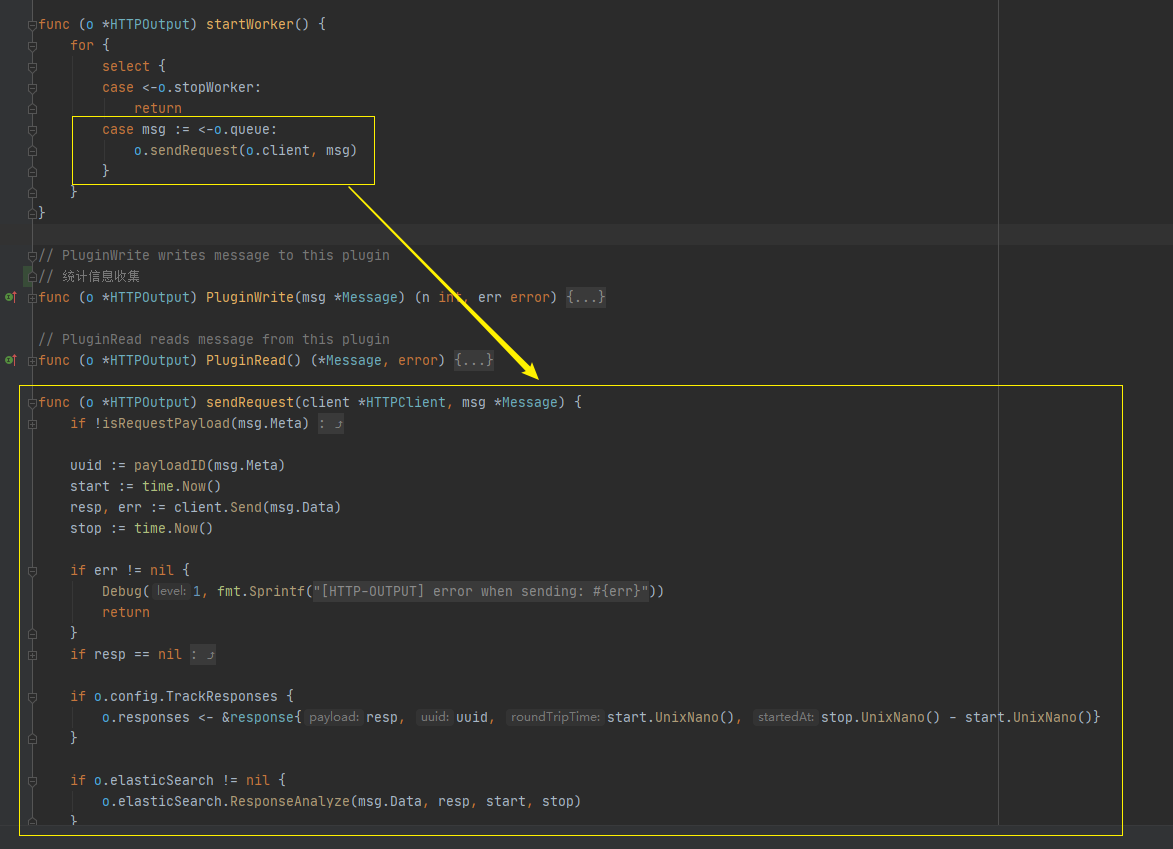Expand the folded PluginRead function in gutter
Viewport: 1173px width, 849px height.
pos(32,361)
